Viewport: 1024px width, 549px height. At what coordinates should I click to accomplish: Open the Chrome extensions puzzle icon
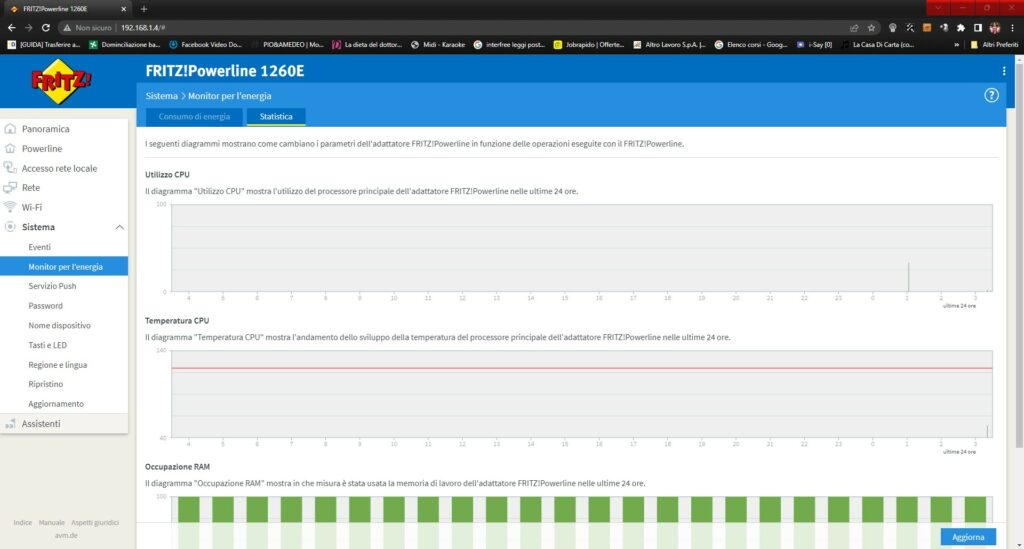tap(961, 27)
